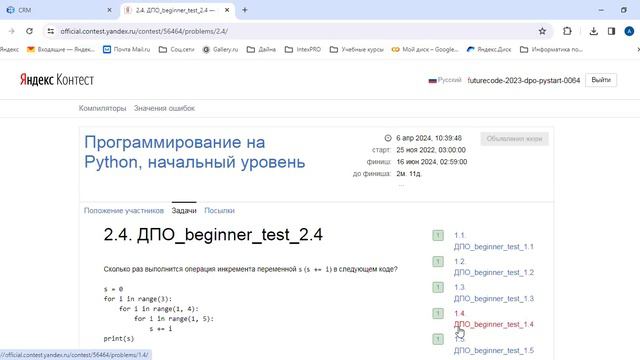Viewport: 640px width, 360px height.
Task: Open Яндекс.Диск bookmark
Action: click(x=489, y=49)
